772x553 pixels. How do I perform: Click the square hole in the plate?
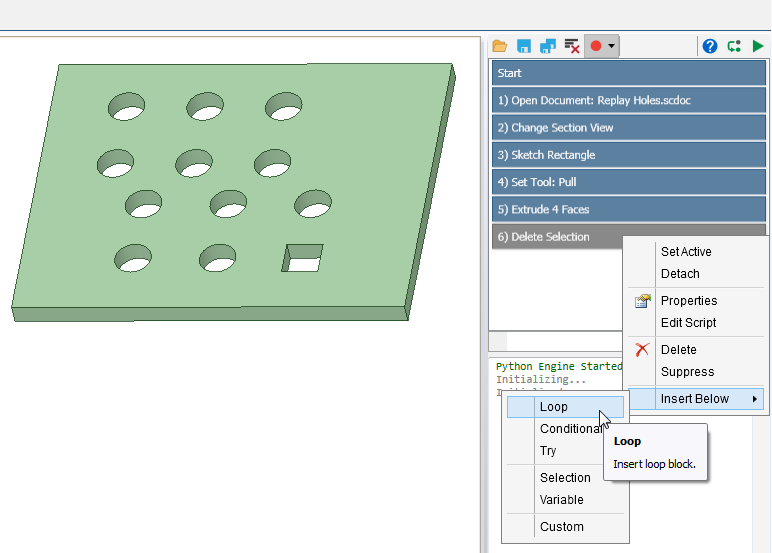tap(302, 258)
